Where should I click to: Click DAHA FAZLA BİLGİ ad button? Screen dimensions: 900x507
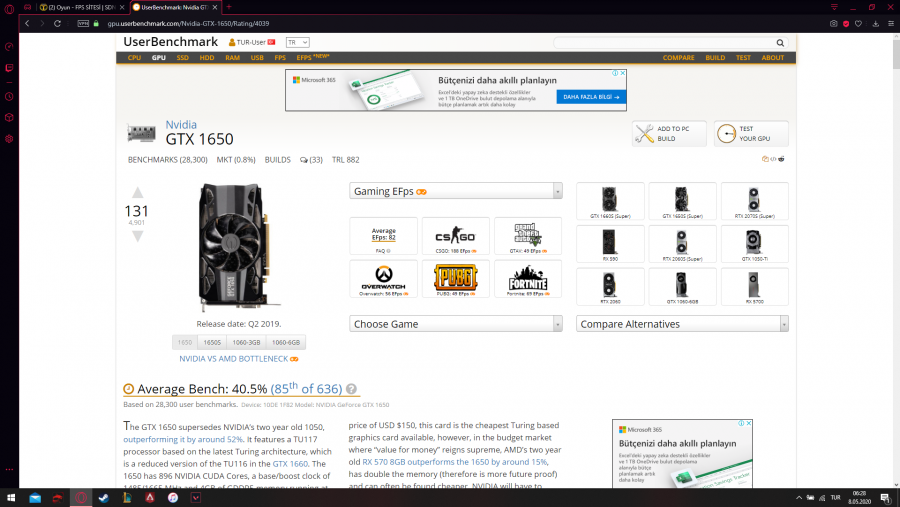click(x=591, y=97)
